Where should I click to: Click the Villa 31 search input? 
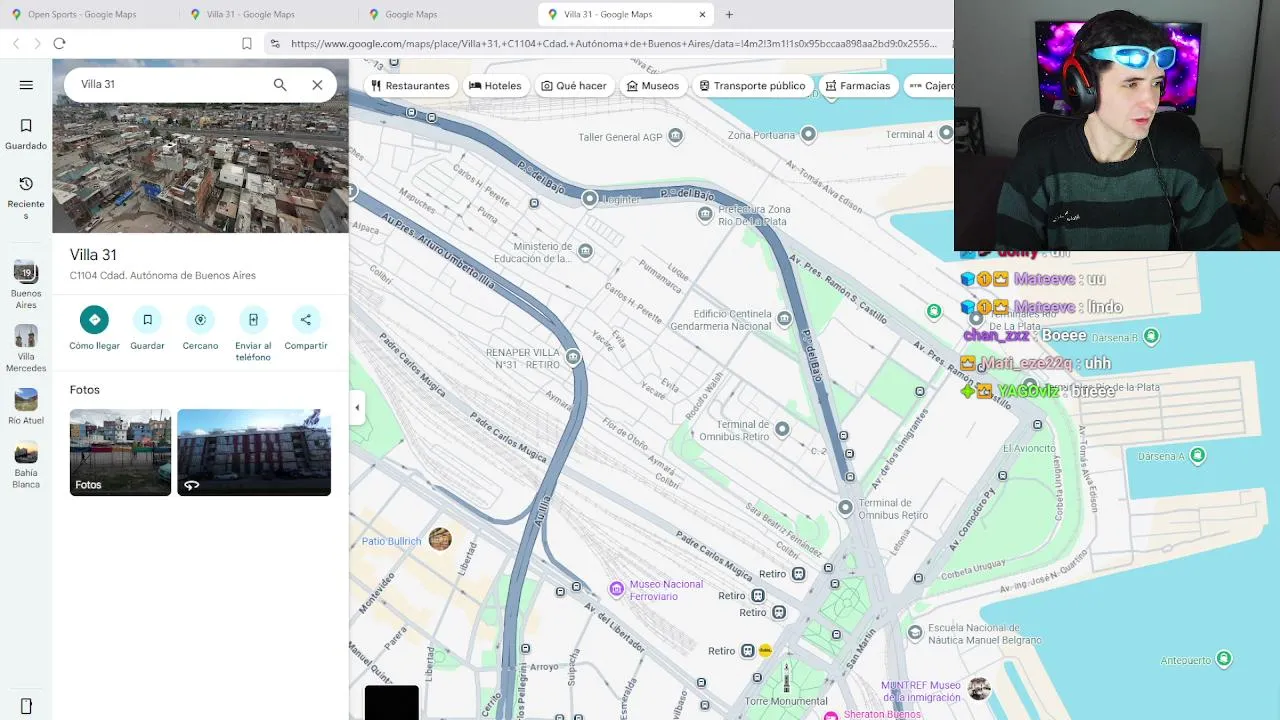[x=170, y=85]
